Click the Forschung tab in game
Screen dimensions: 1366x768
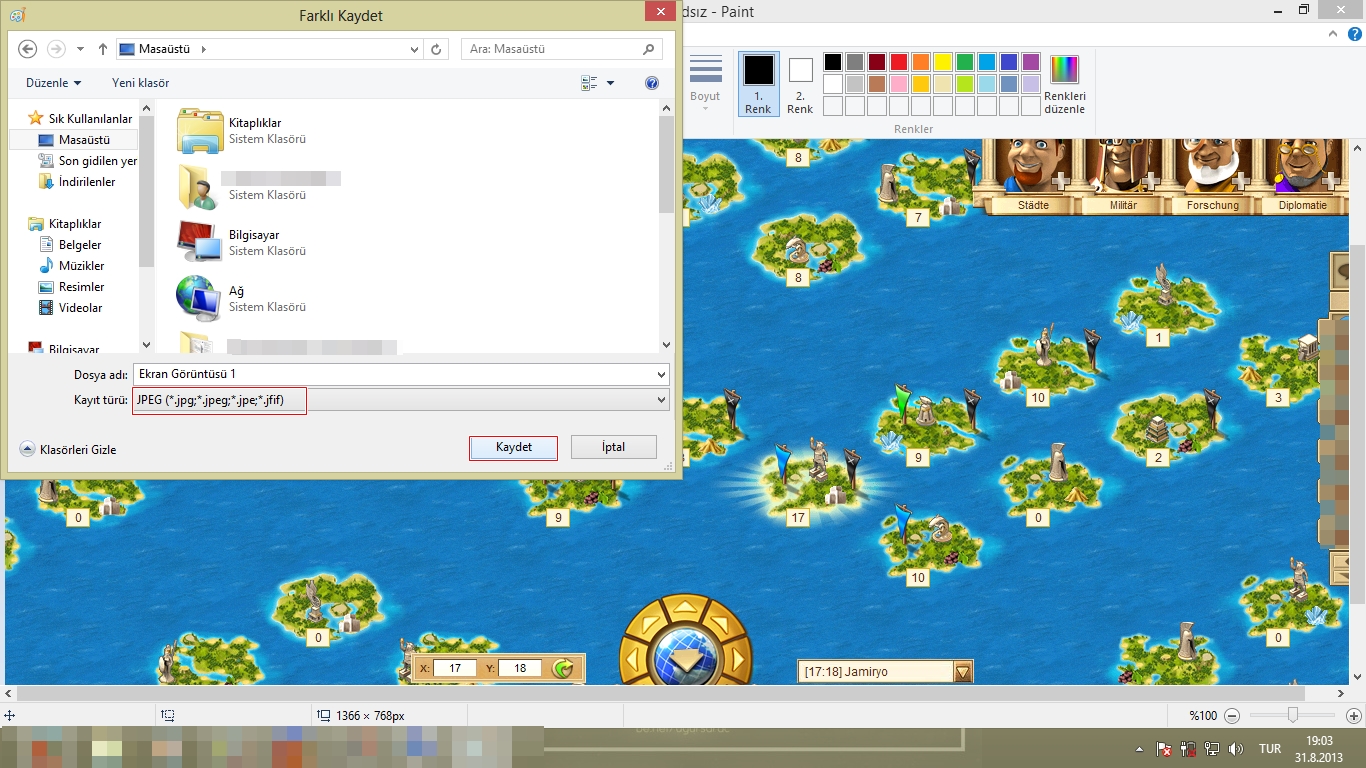pos(1213,205)
